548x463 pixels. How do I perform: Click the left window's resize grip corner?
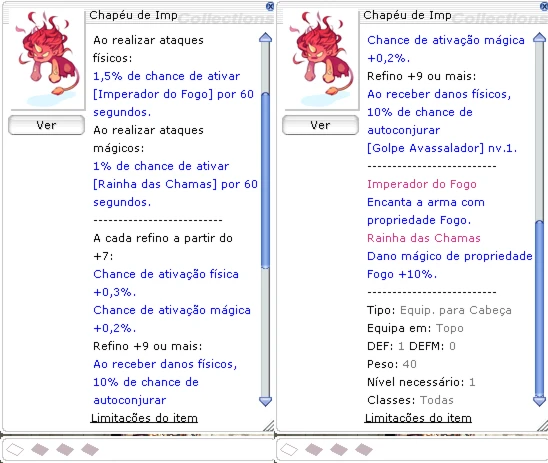[x=269, y=426]
